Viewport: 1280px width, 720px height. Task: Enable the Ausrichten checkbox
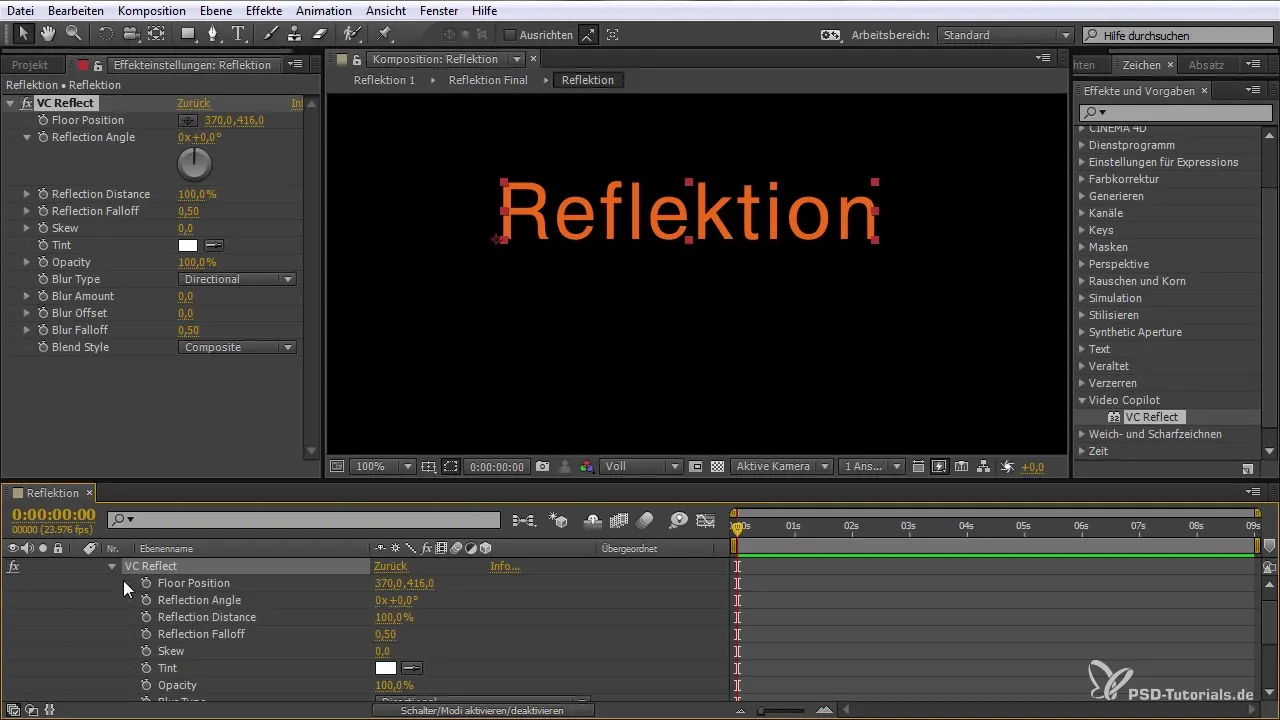point(509,35)
